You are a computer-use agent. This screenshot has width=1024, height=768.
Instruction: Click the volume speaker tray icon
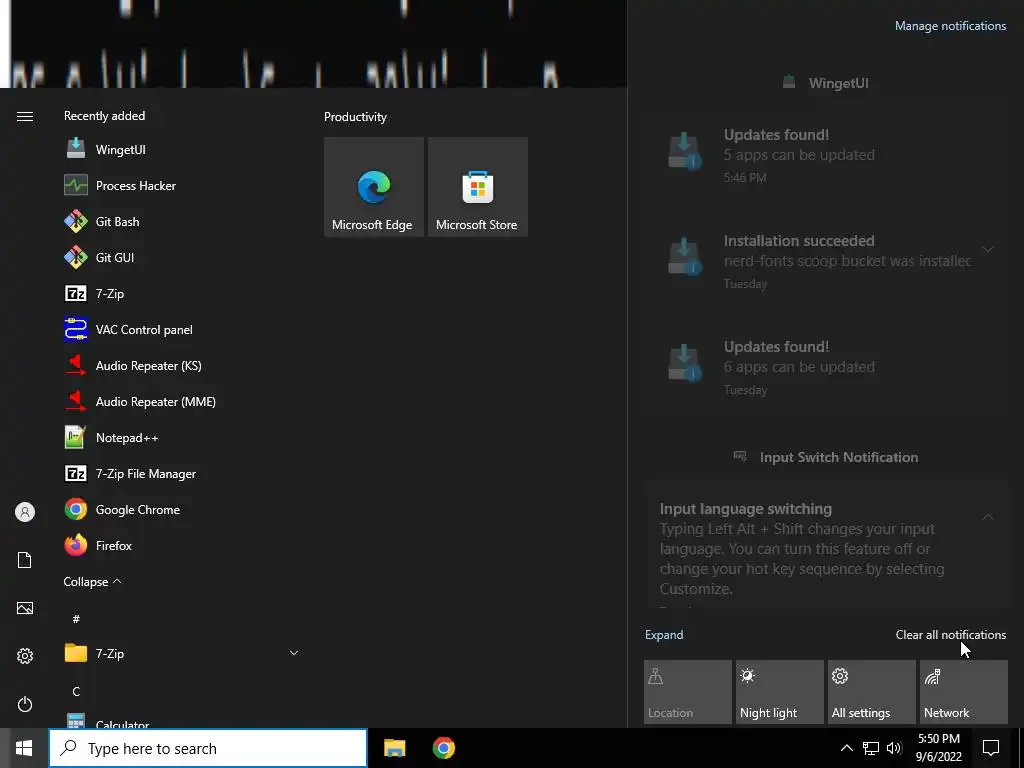pos(894,748)
